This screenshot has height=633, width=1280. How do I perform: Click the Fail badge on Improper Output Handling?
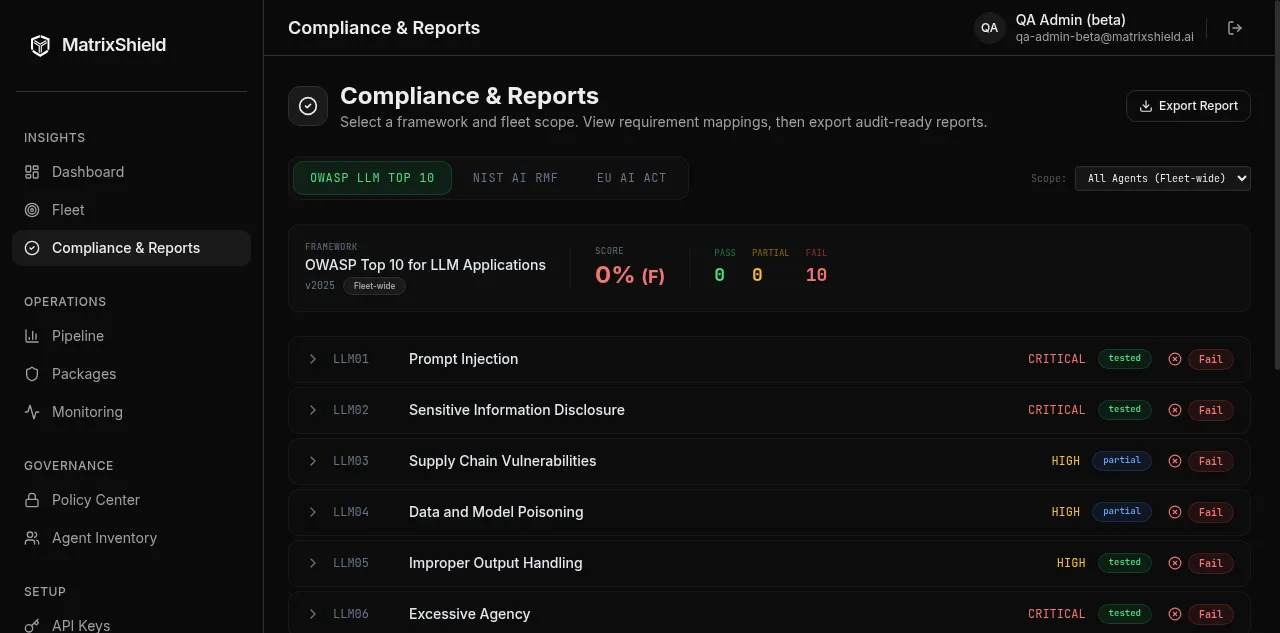coord(1211,563)
